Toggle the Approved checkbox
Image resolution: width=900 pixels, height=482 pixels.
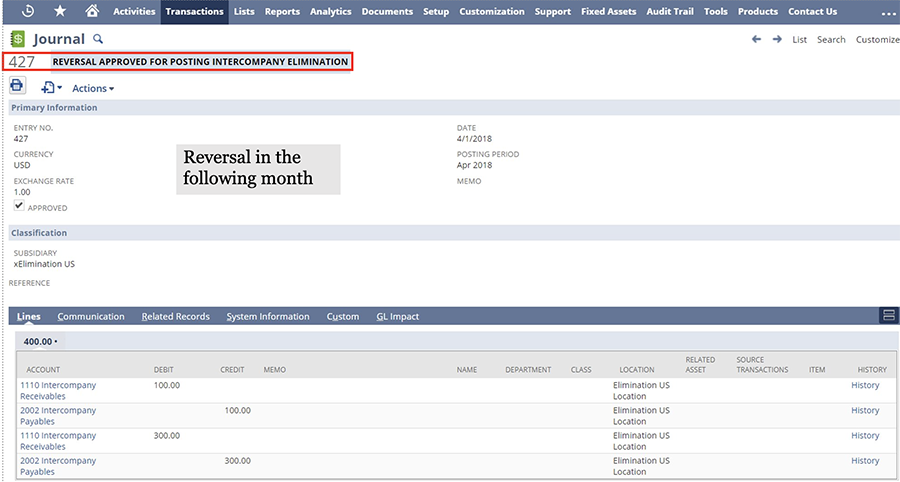click(x=19, y=206)
